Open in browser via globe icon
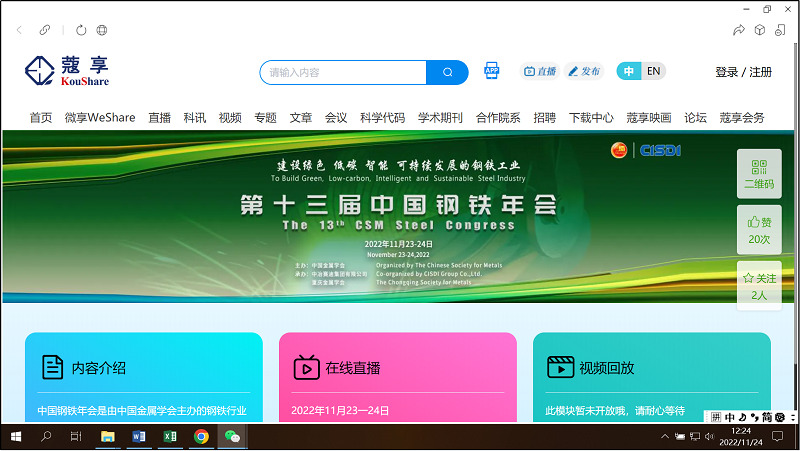This screenshot has width=800, height=451. [x=102, y=30]
